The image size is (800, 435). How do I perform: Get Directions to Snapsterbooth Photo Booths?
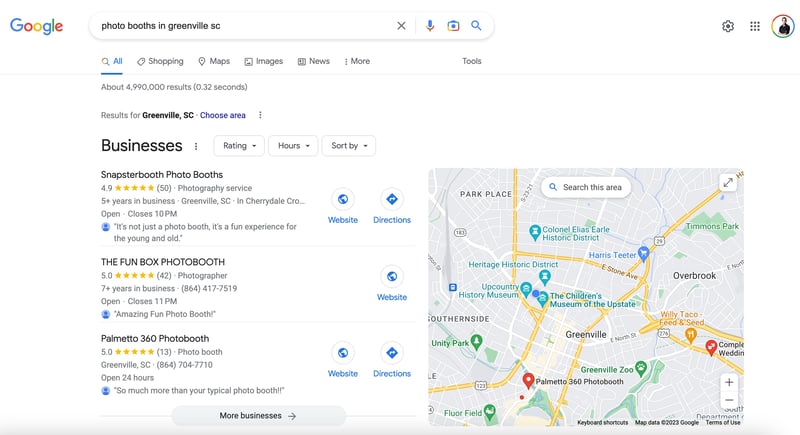[x=392, y=199]
